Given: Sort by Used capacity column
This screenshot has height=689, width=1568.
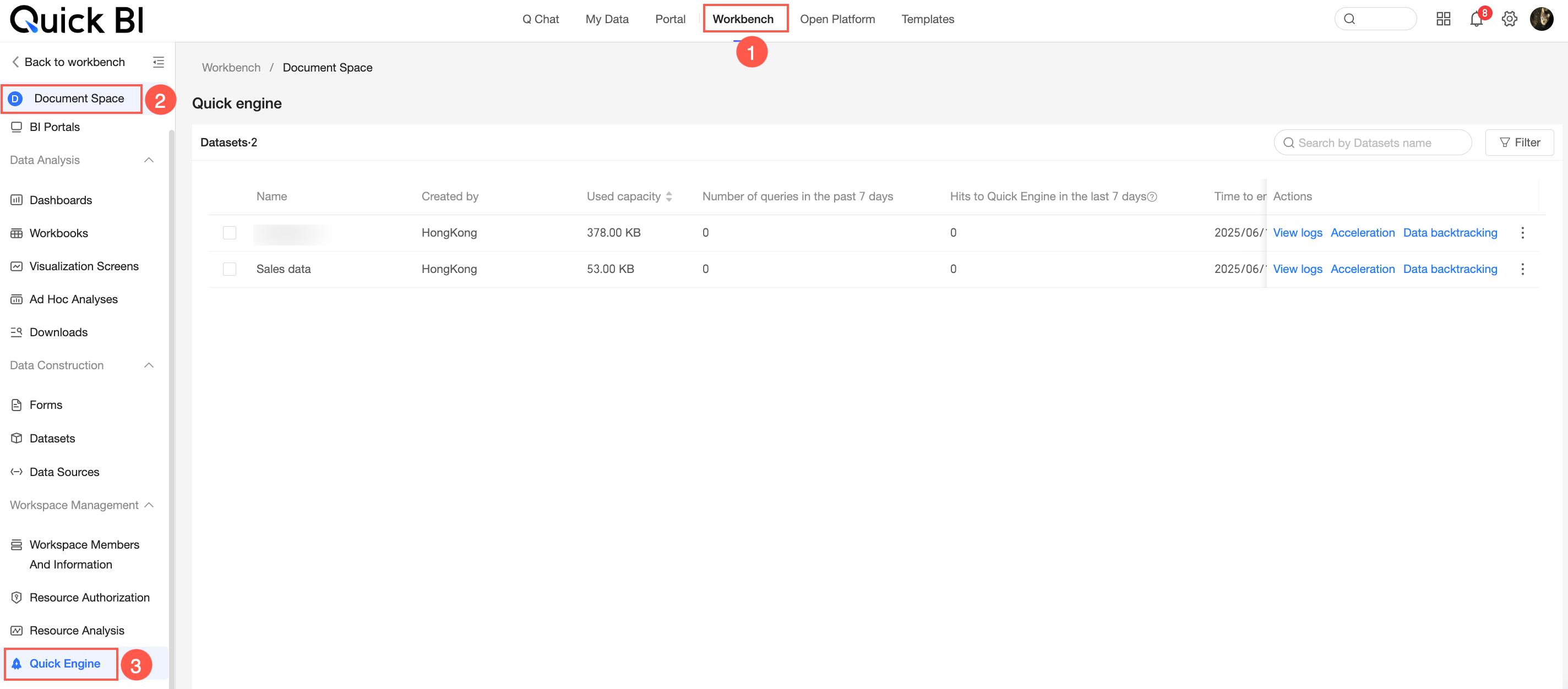Looking at the screenshot, I should pyautogui.click(x=669, y=196).
